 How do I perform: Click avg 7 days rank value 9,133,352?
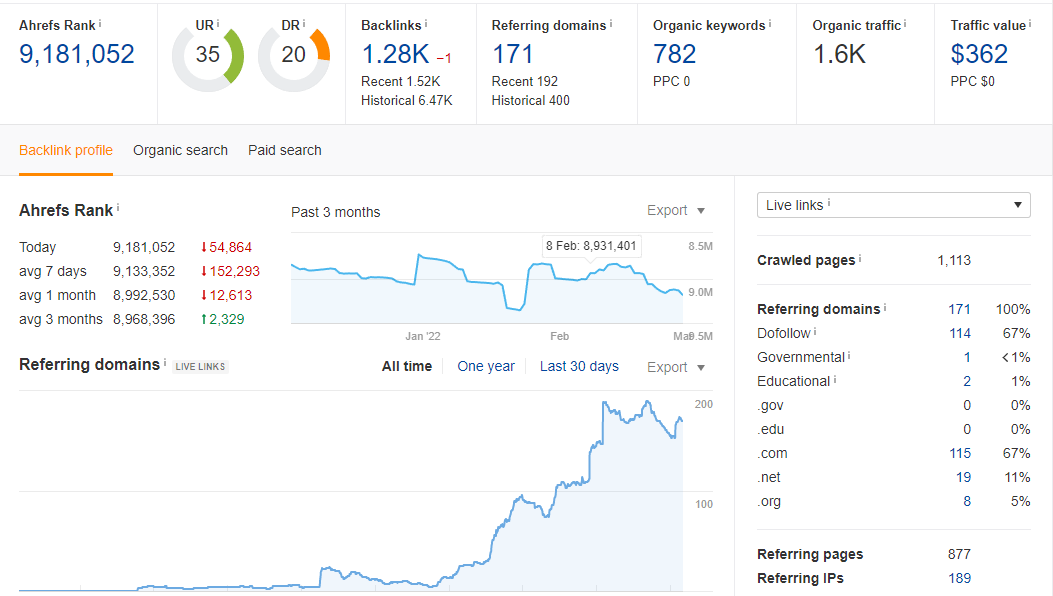click(144, 271)
